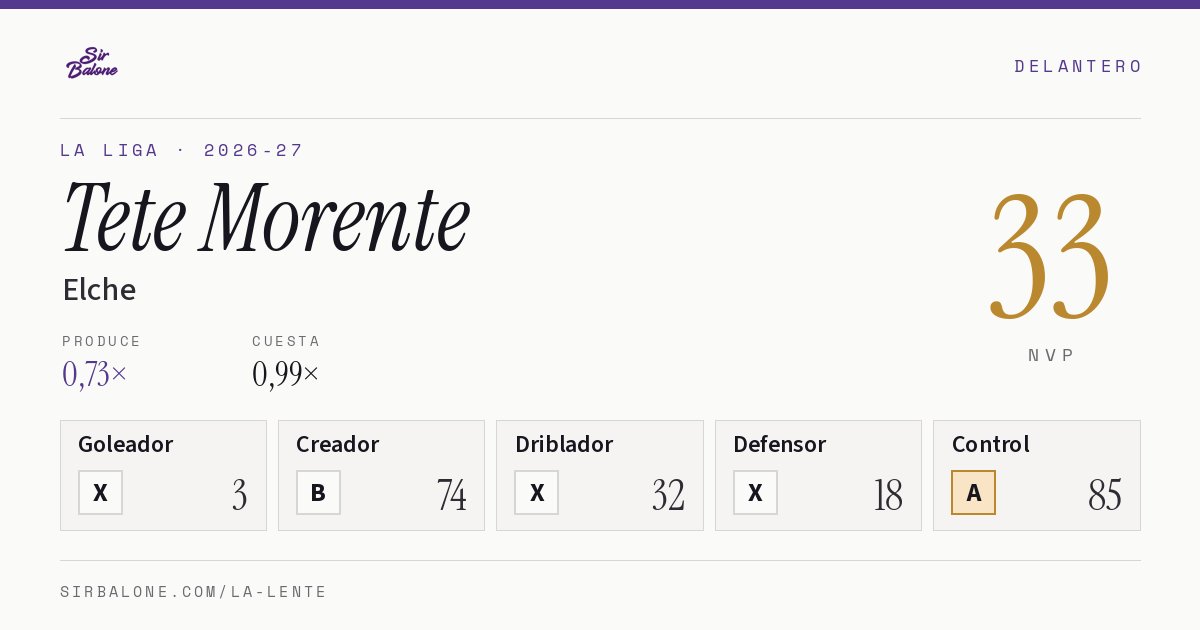Viewport: 1200px width, 630px height.
Task: Open the sirbalone.com/la-lente link
Action: click(194, 592)
